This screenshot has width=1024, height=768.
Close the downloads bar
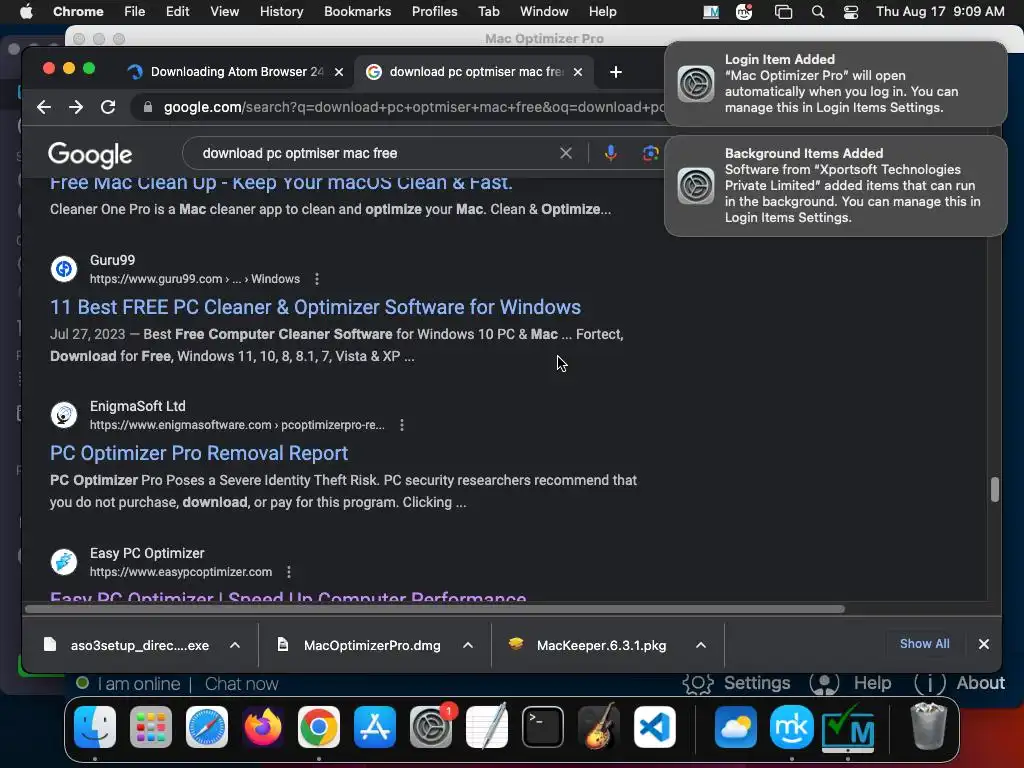pos(984,644)
